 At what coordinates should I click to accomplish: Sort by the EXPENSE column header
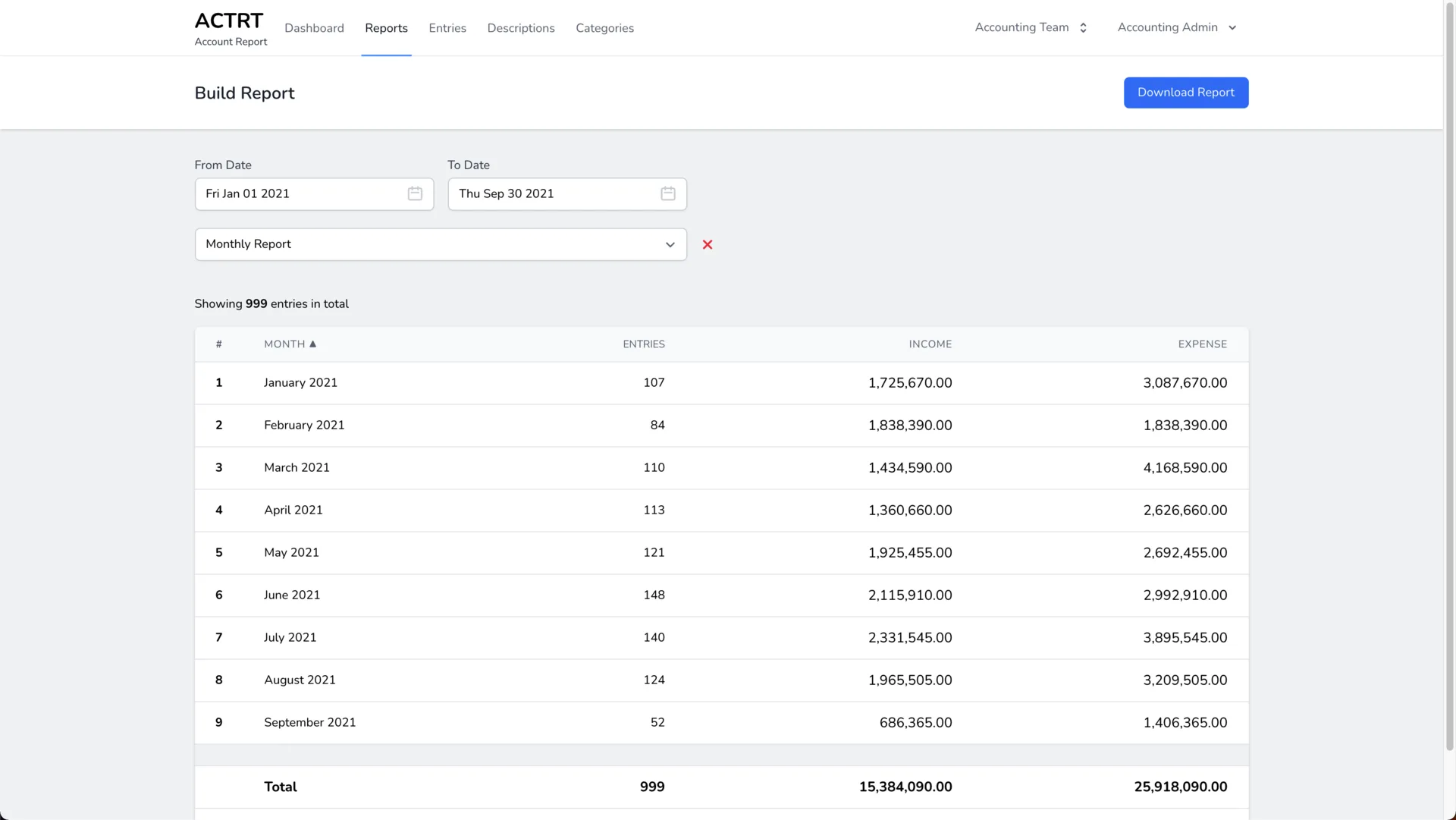1203,344
